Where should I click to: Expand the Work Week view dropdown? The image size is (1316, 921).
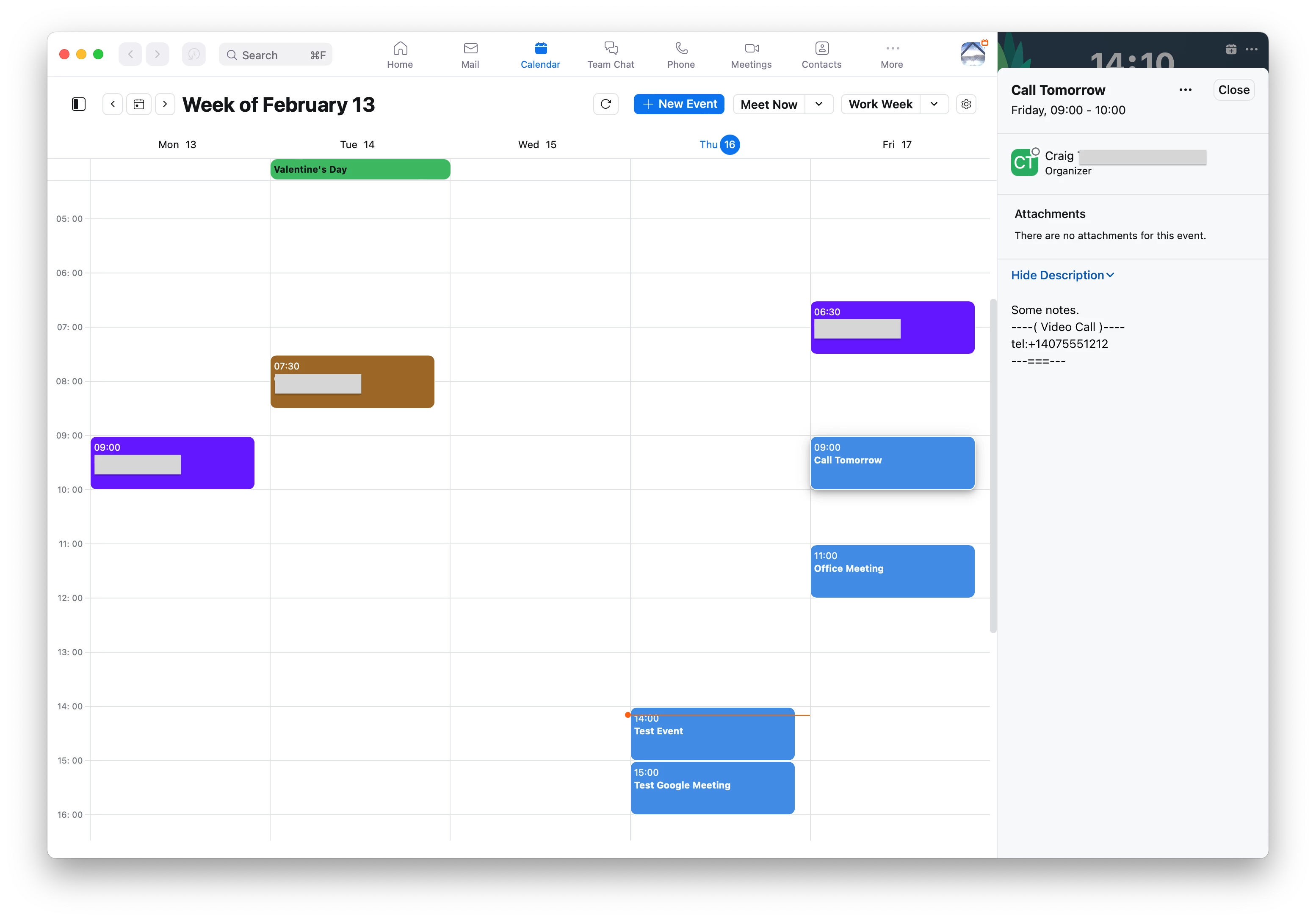[934, 104]
